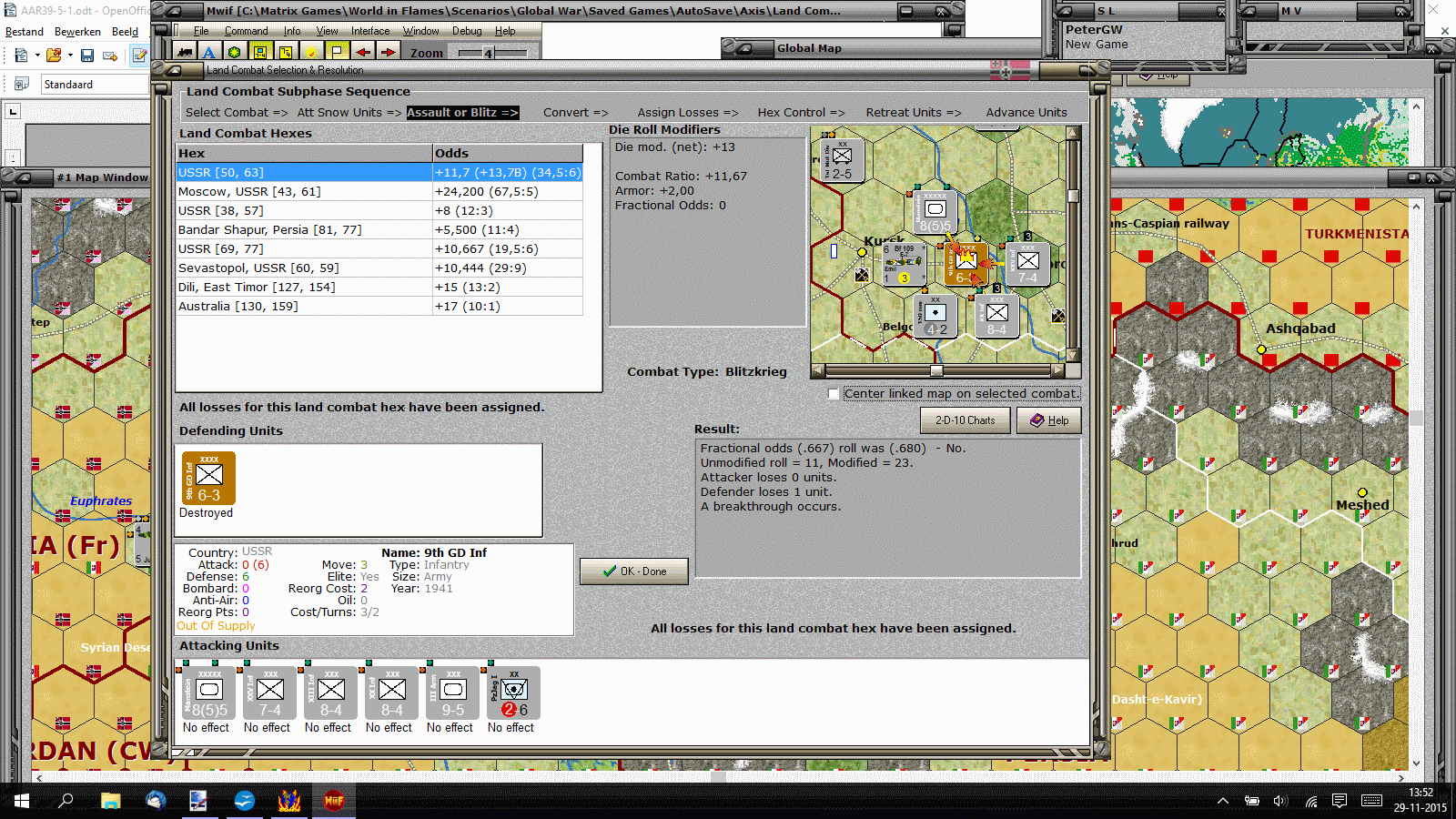Image resolution: width=1456 pixels, height=819 pixels.
Task: Click the Advance Units subphase label
Action: tap(1026, 113)
